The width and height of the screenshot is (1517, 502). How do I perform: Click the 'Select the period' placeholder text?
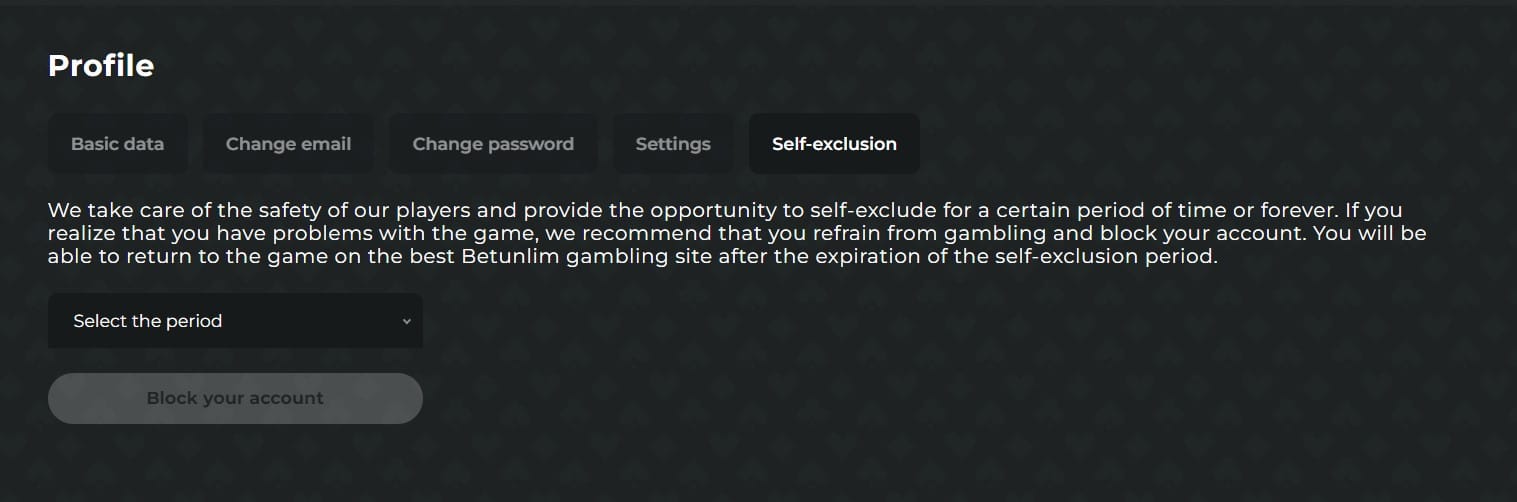click(148, 321)
